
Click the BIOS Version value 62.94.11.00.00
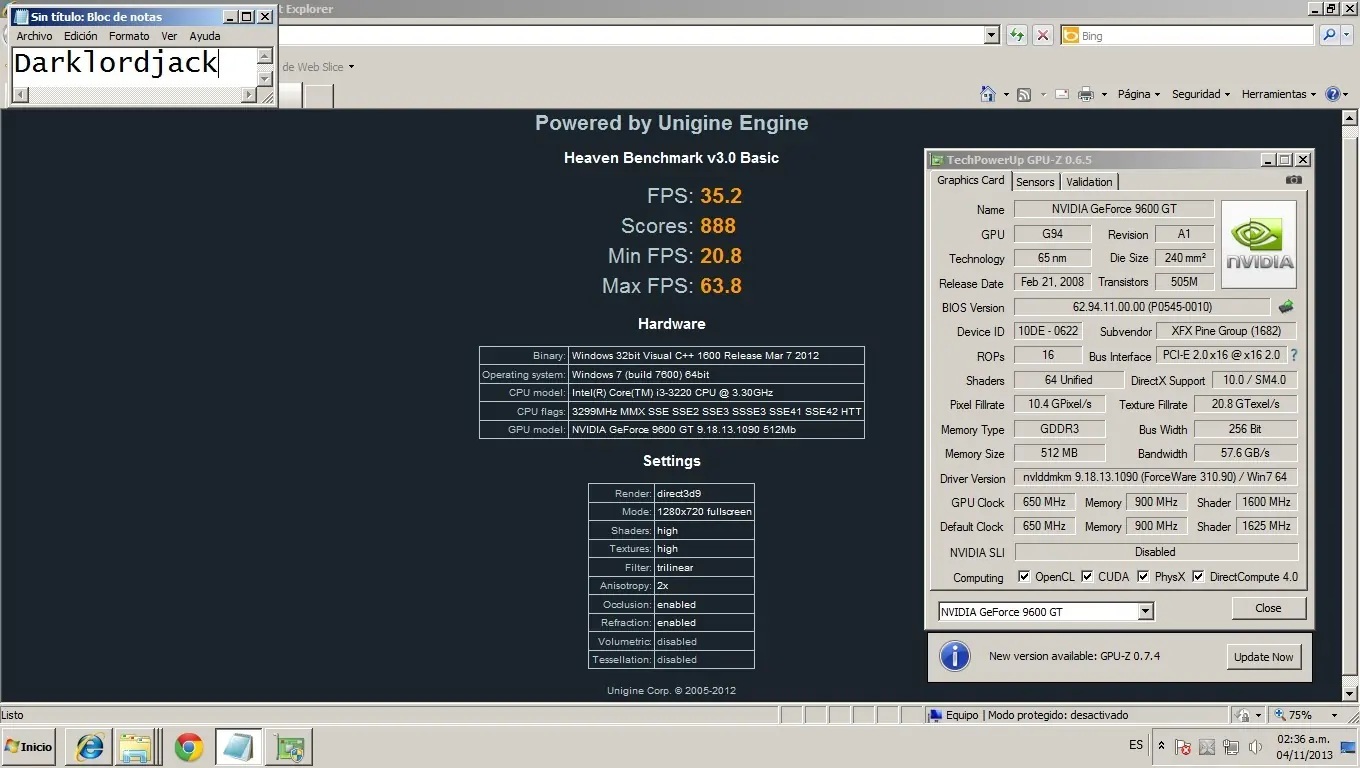point(1143,307)
